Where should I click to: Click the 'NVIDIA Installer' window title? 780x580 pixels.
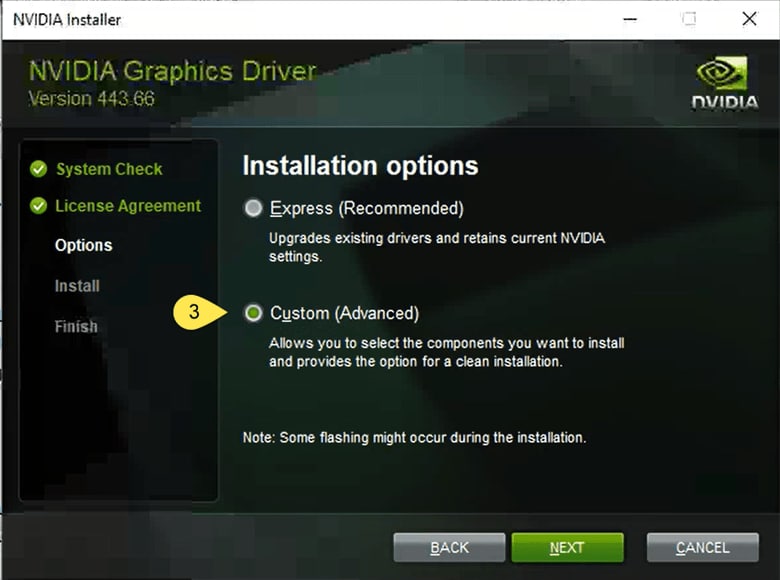[67, 20]
